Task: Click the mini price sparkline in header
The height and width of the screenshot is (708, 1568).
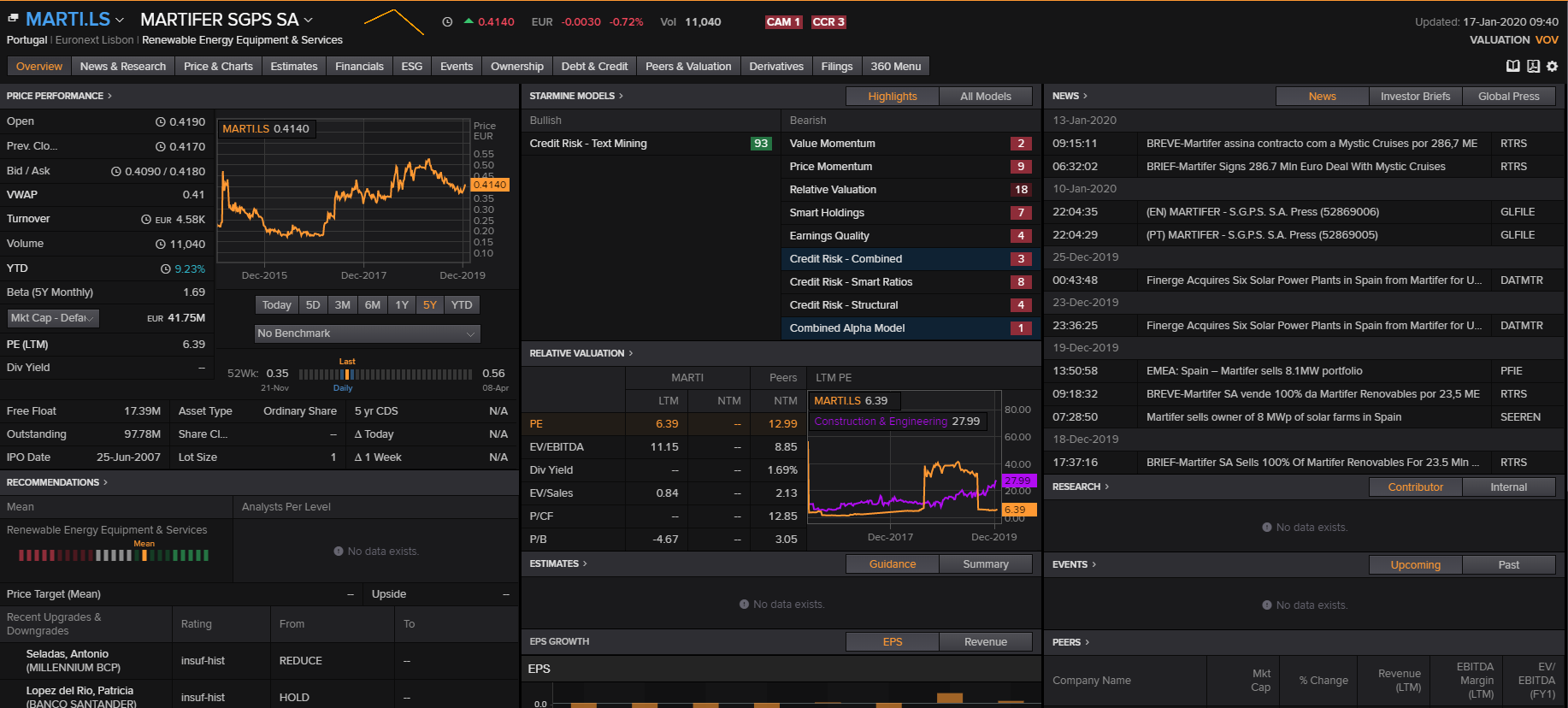Action: 393,21
